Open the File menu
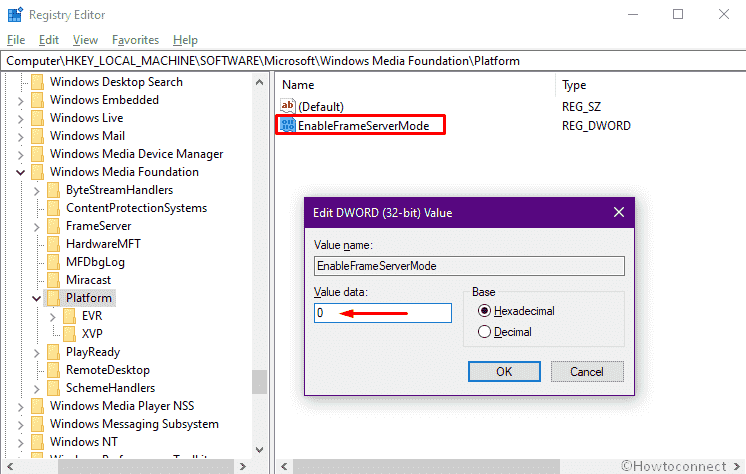 16,40
